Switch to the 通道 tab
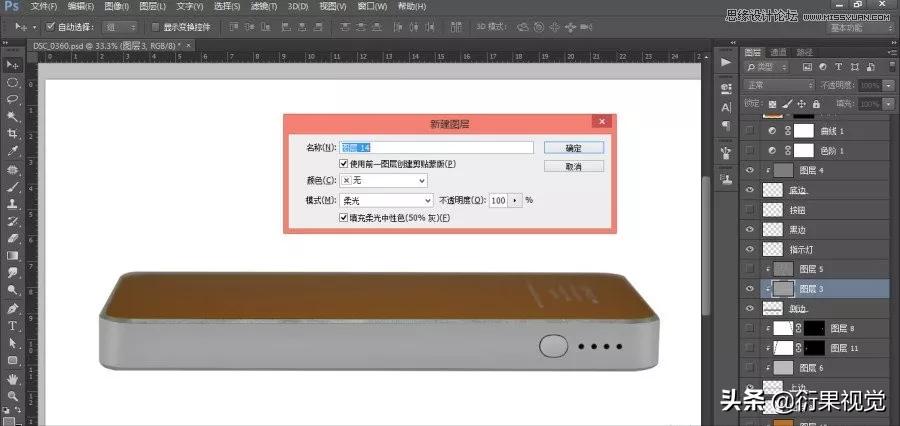The height and width of the screenshot is (426, 900). pos(778,52)
